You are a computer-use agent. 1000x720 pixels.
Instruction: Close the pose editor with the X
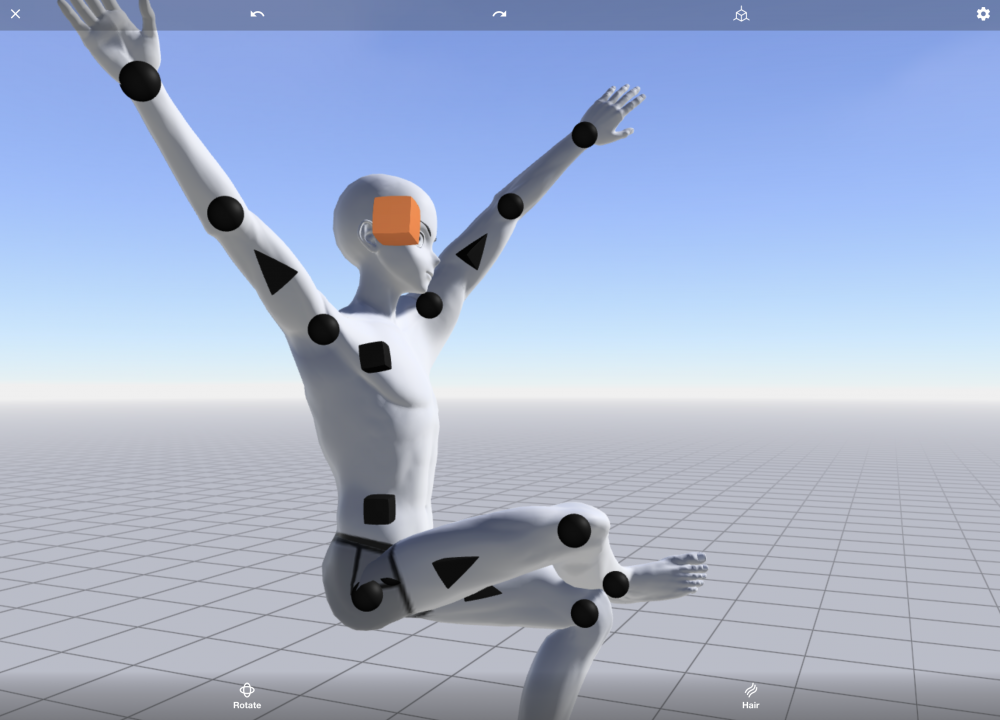click(x=15, y=14)
